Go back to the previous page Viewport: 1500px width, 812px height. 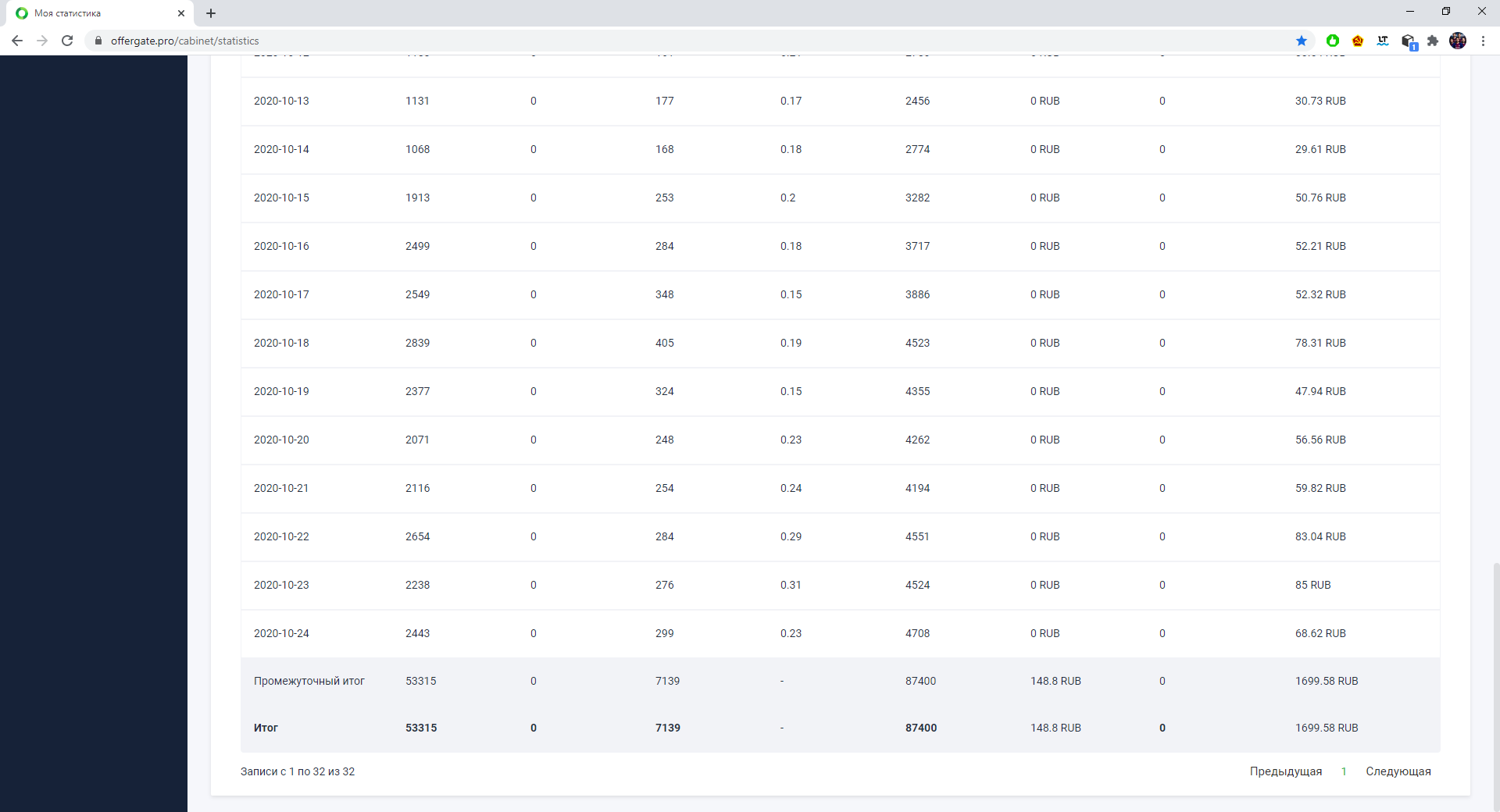pyautogui.click(x=17, y=41)
